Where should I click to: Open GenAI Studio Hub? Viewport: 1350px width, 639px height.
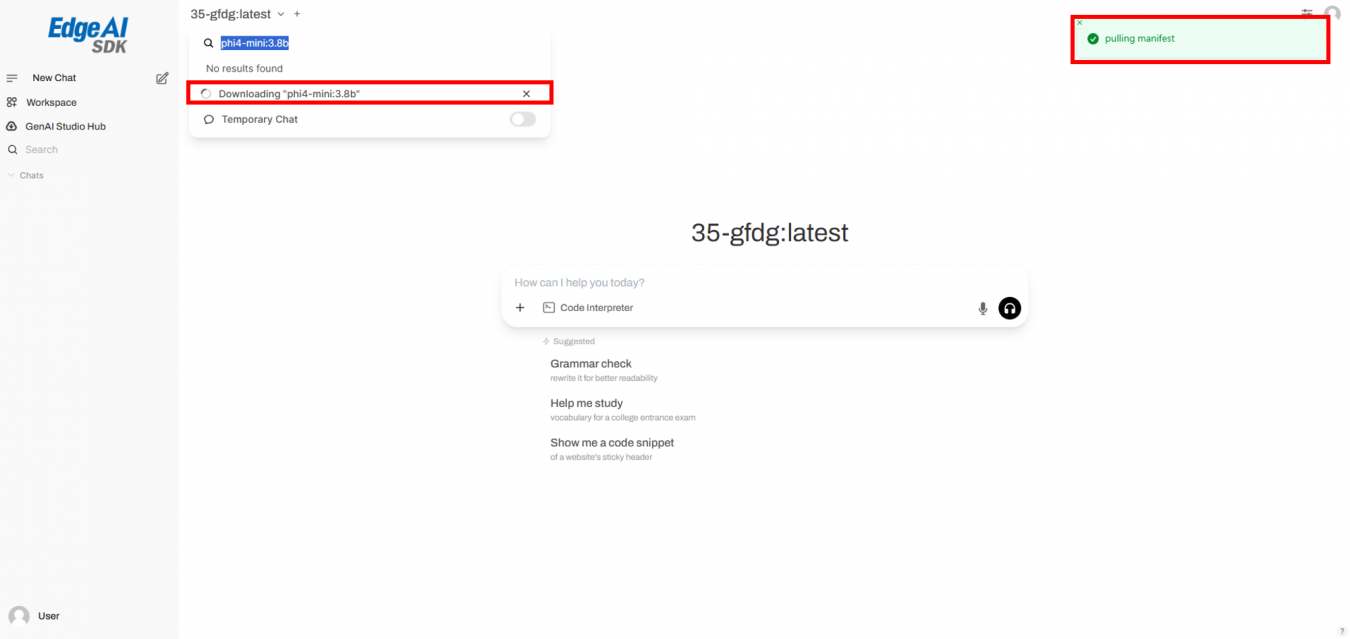coord(65,126)
